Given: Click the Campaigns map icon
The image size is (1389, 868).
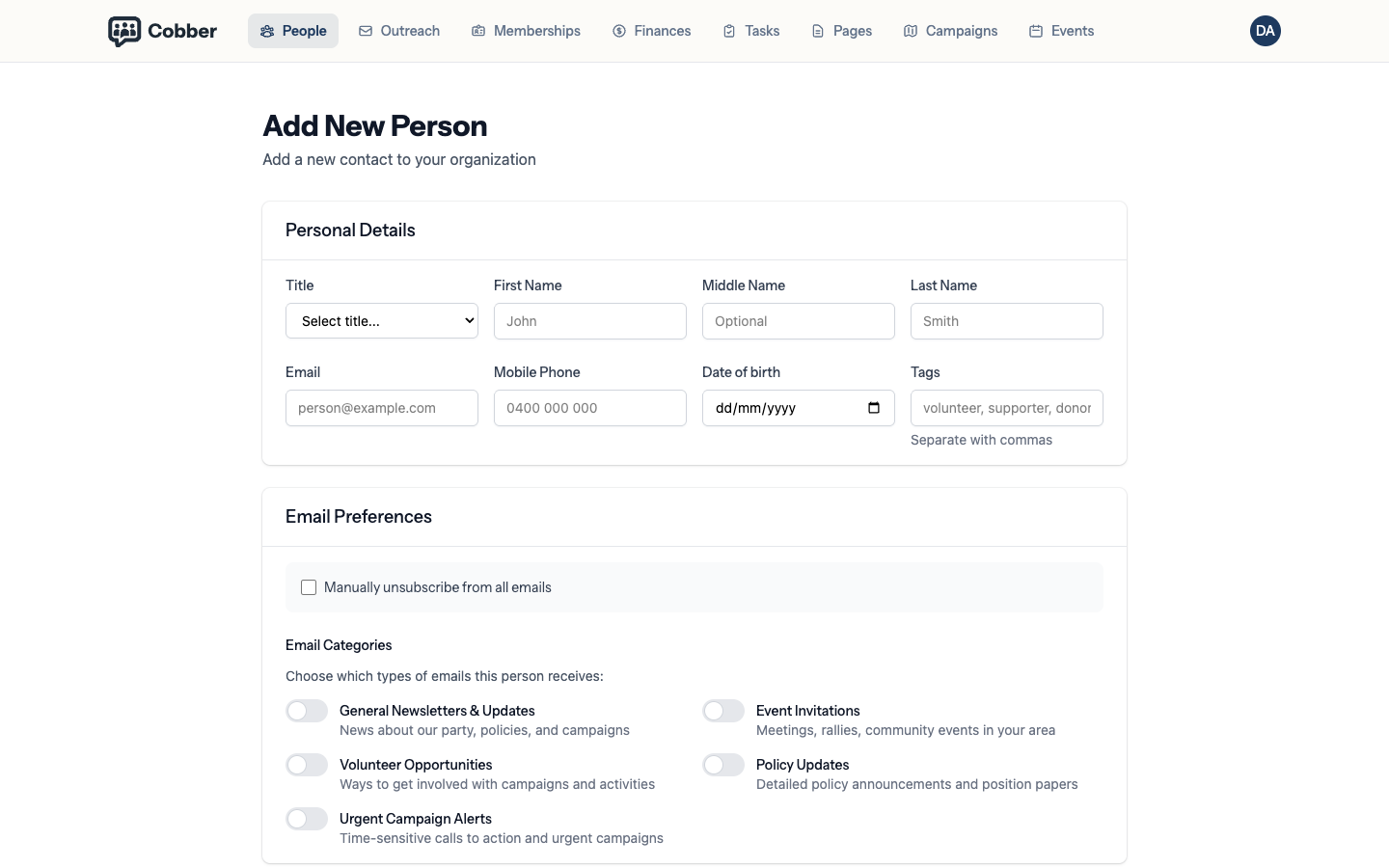Looking at the screenshot, I should (911, 31).
